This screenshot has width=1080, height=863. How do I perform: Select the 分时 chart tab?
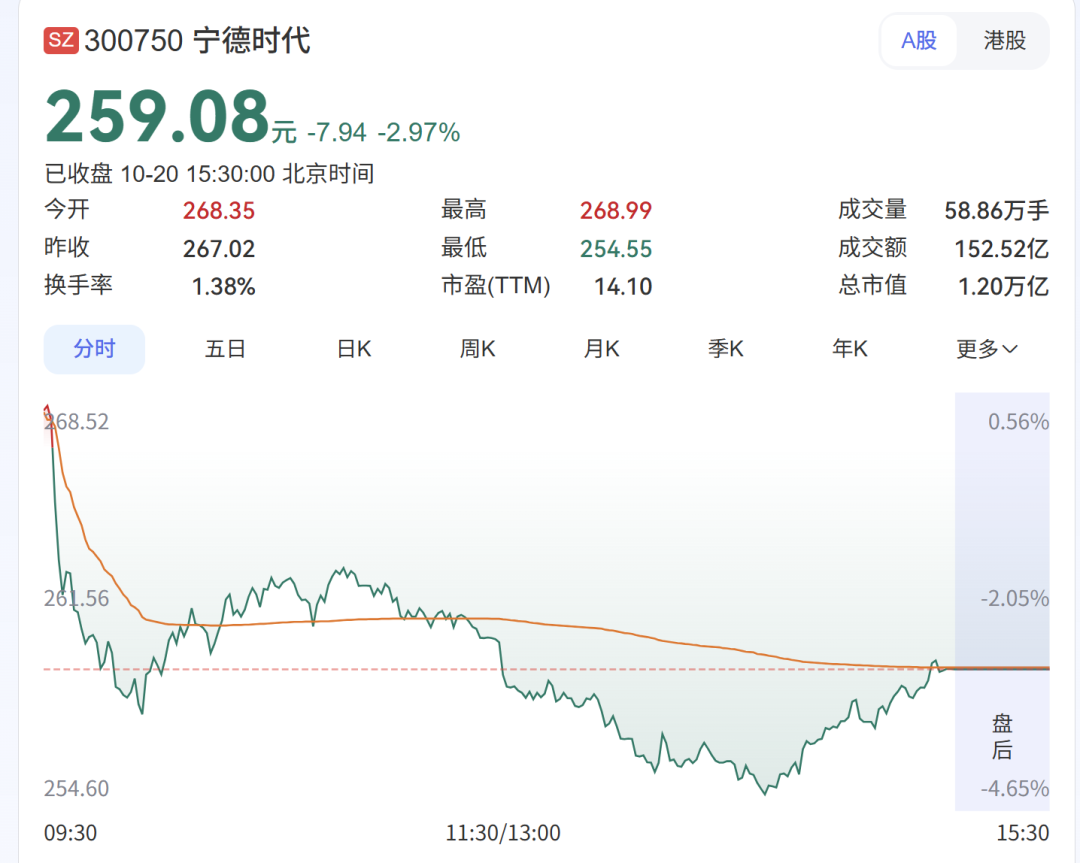coord(94,349)
